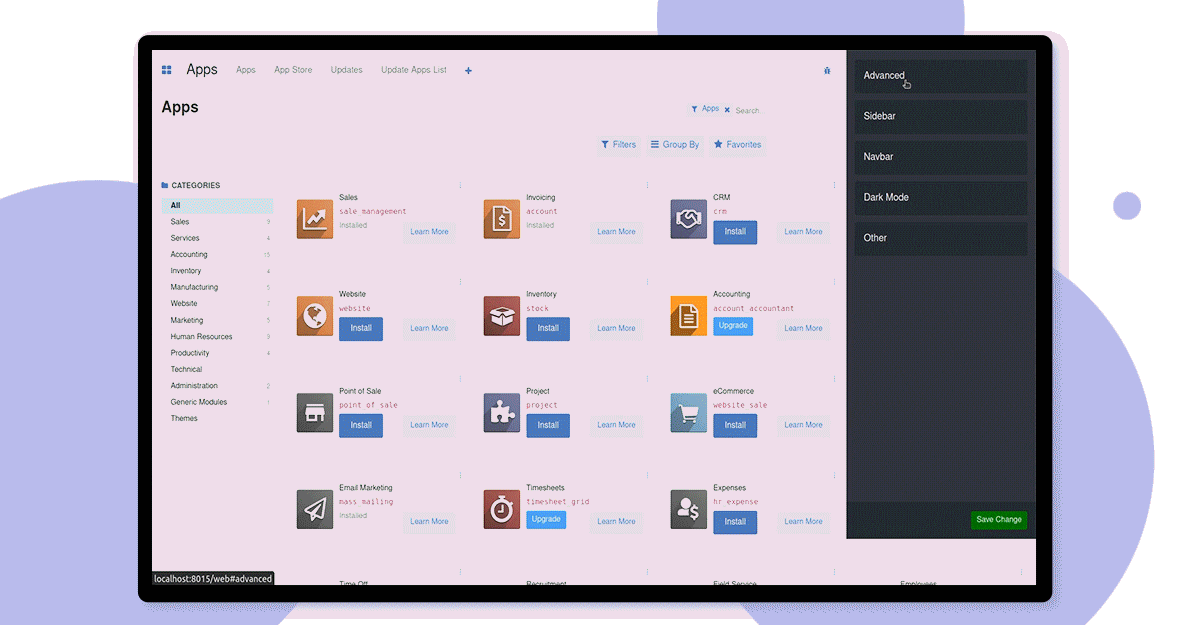Viewport: 1200px width, 625px height.
Task: Install the Website app
Action: click(361, 328)
